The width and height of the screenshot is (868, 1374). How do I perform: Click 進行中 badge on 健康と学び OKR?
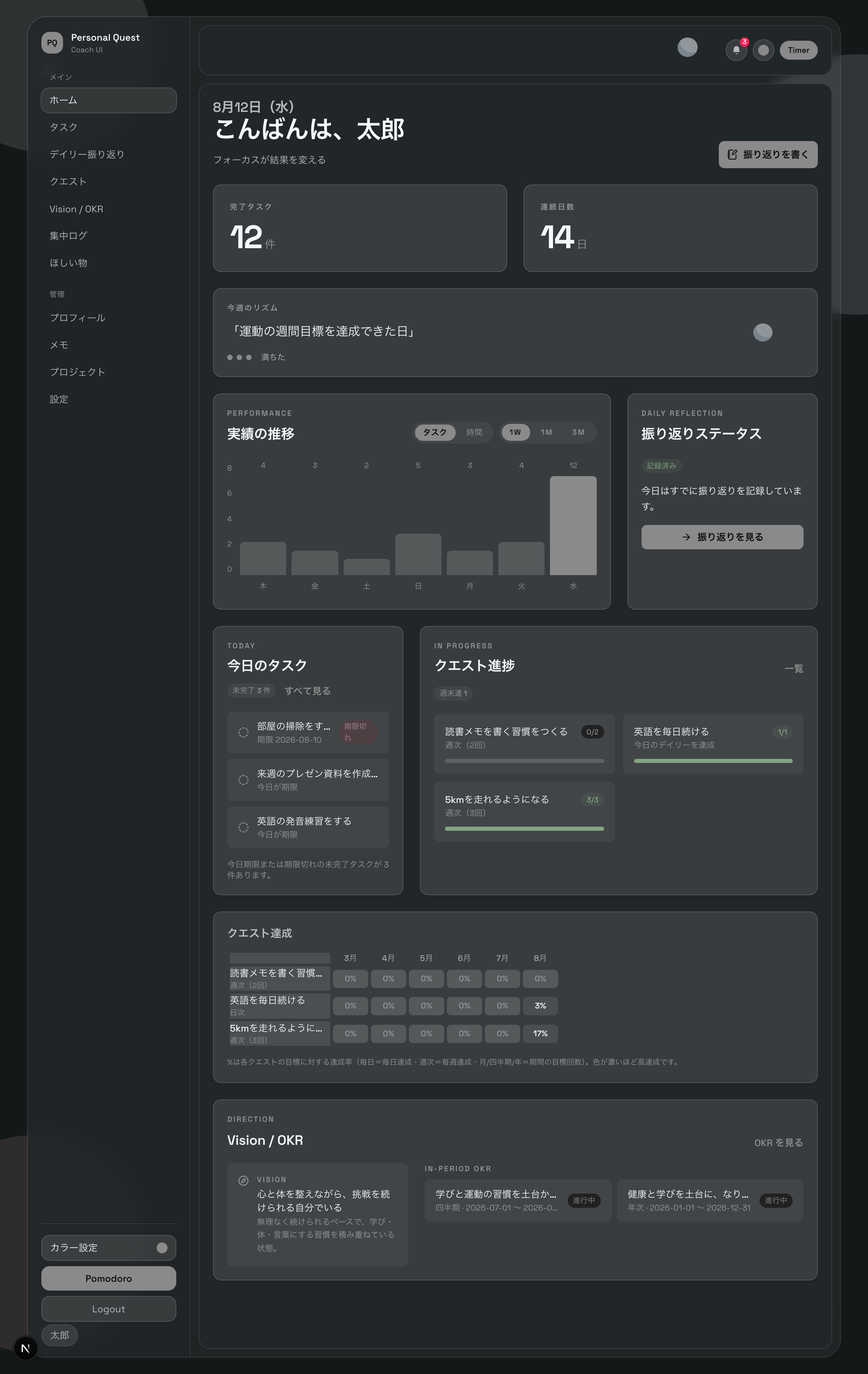pos(775,1200)
